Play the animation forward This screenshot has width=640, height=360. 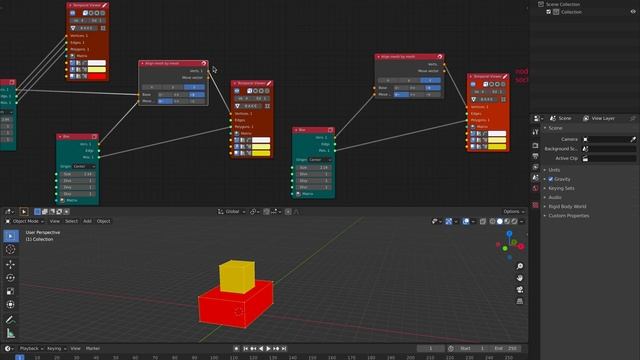coord(268,349)
